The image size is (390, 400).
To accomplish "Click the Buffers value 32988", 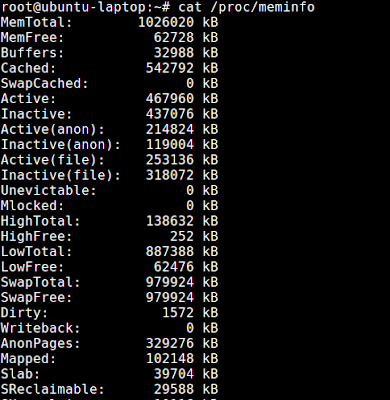I will pyautogui.click(x=173, y=53).
